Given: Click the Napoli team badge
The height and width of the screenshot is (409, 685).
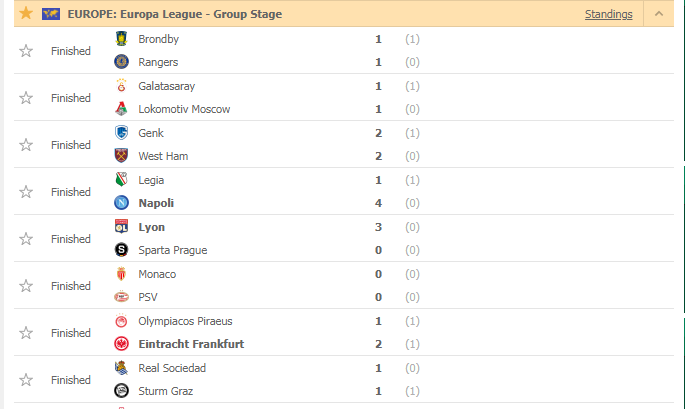Looking at the screenshot, I should [x=121, y=202].
